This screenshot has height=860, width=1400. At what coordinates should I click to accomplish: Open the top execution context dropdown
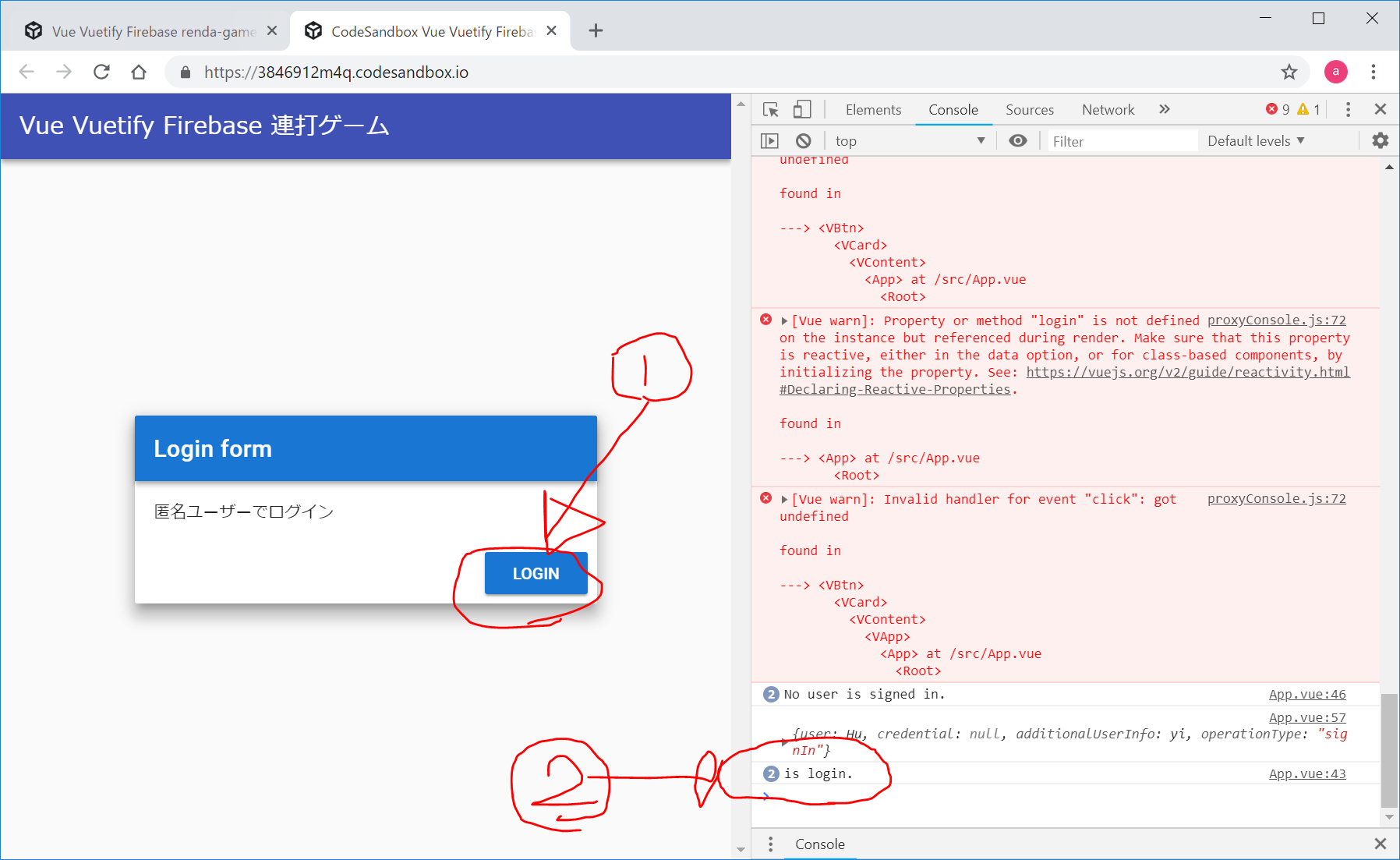(909, 141)
